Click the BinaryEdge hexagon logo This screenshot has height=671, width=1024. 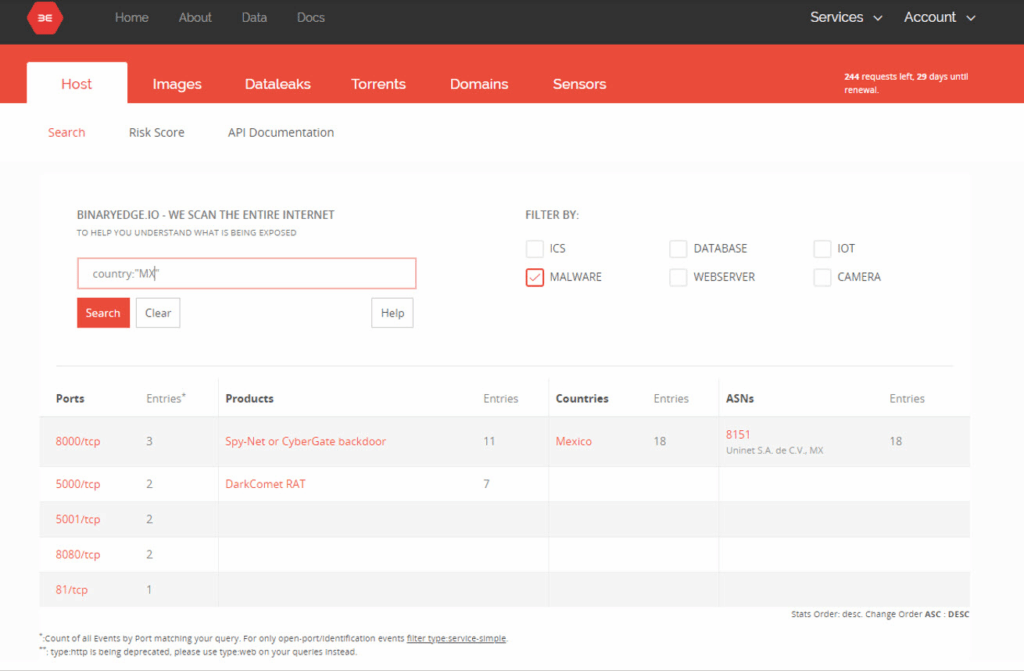pos(45,18)
